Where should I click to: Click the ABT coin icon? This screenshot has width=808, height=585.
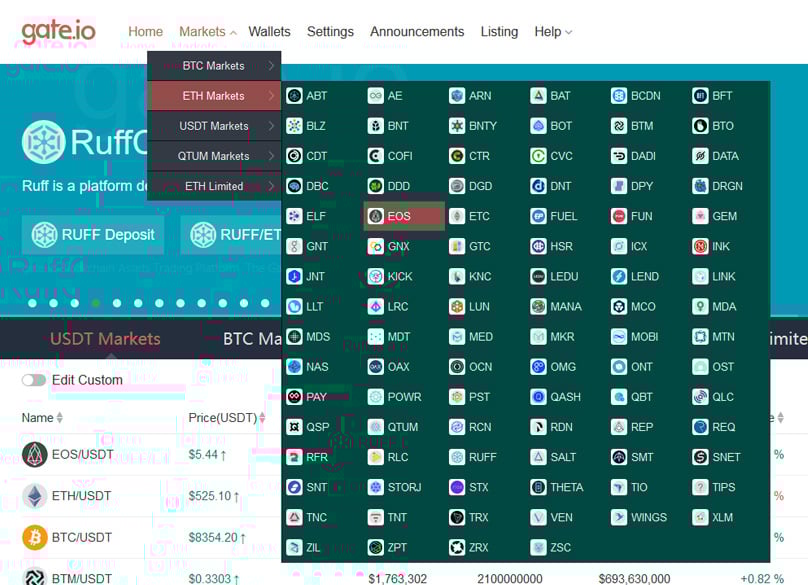[x=294, y=96]
